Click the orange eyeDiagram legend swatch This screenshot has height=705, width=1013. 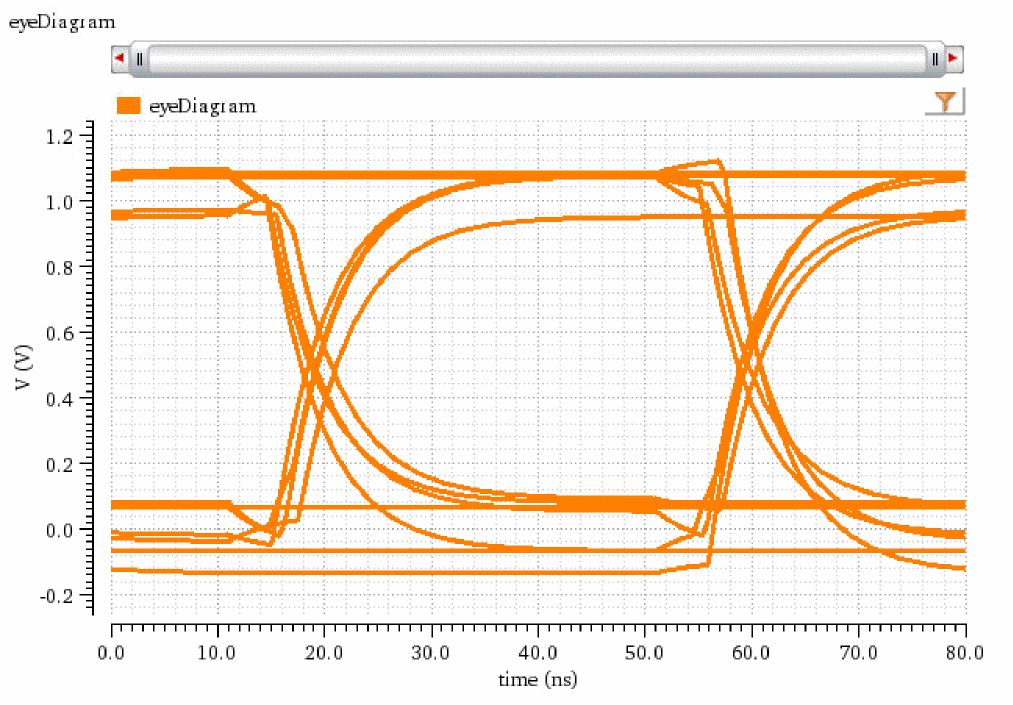click(x=128, y=105)
